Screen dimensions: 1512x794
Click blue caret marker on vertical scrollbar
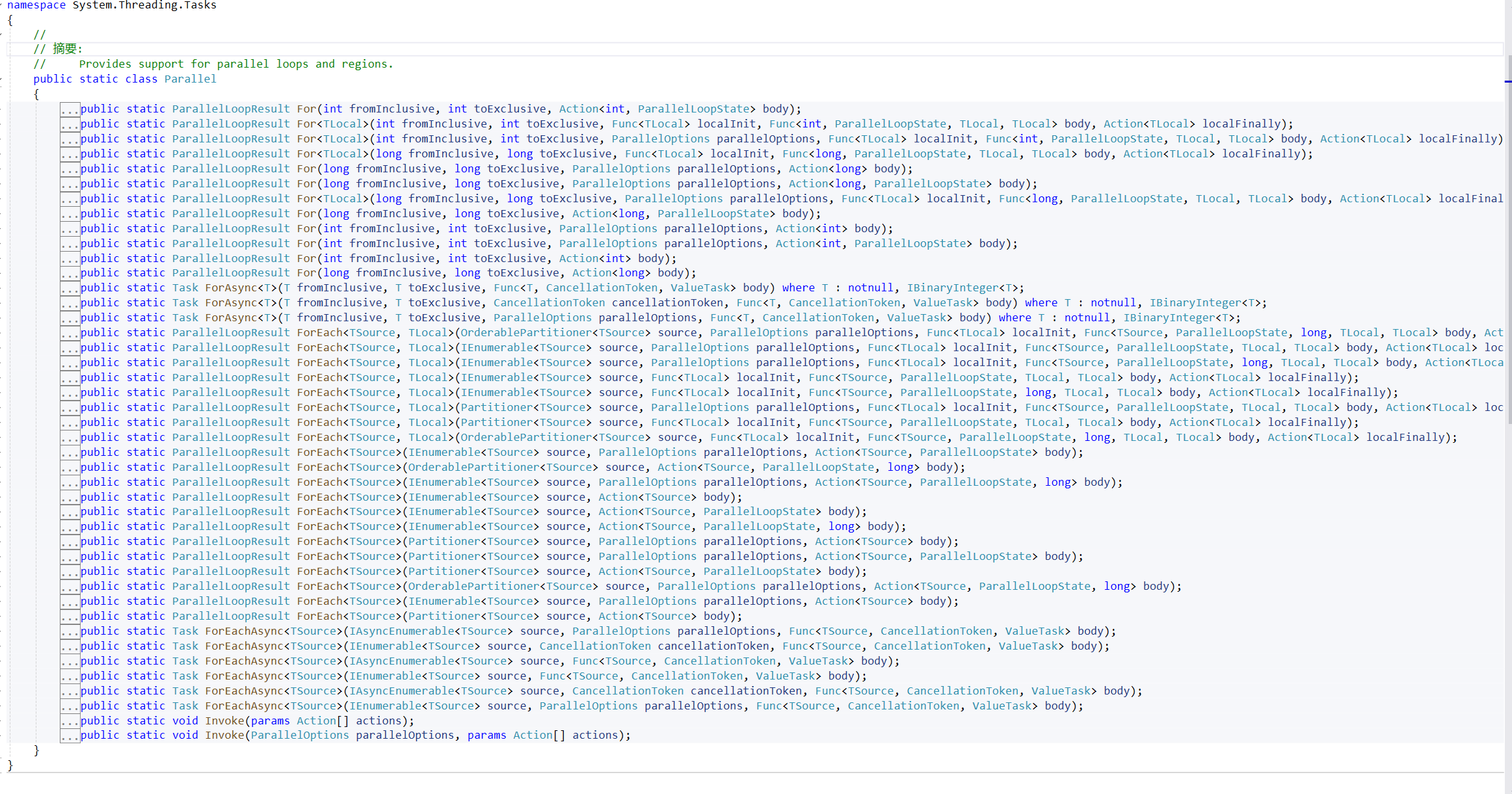(1508, 81)
